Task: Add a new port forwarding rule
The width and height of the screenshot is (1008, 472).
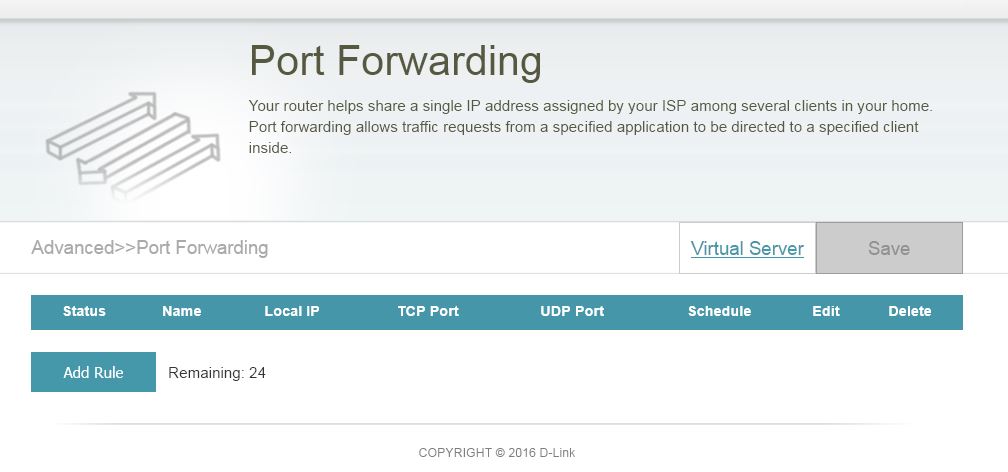Action: tap(93, 372)
